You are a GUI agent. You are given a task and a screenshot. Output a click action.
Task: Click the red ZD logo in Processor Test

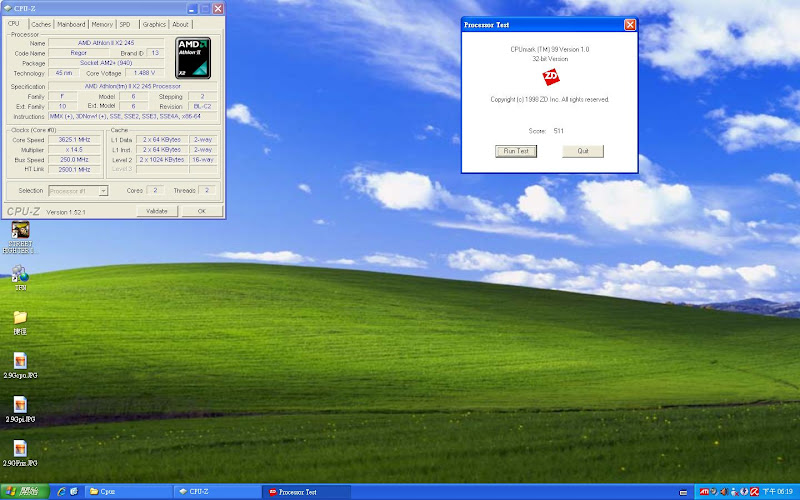point(551,77)
